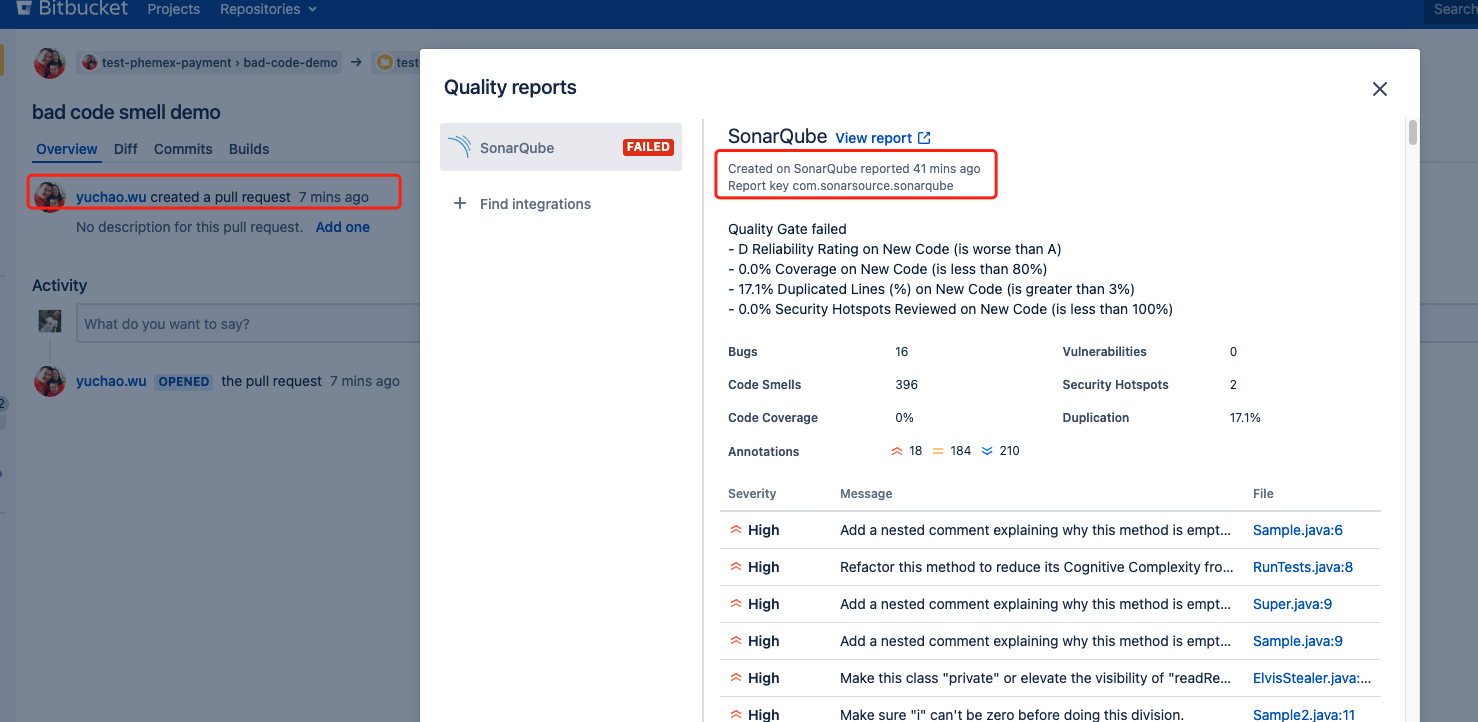1478x722 pixels.
Task: Close the Quality reports dialog
Action: tap(1380, 89)
